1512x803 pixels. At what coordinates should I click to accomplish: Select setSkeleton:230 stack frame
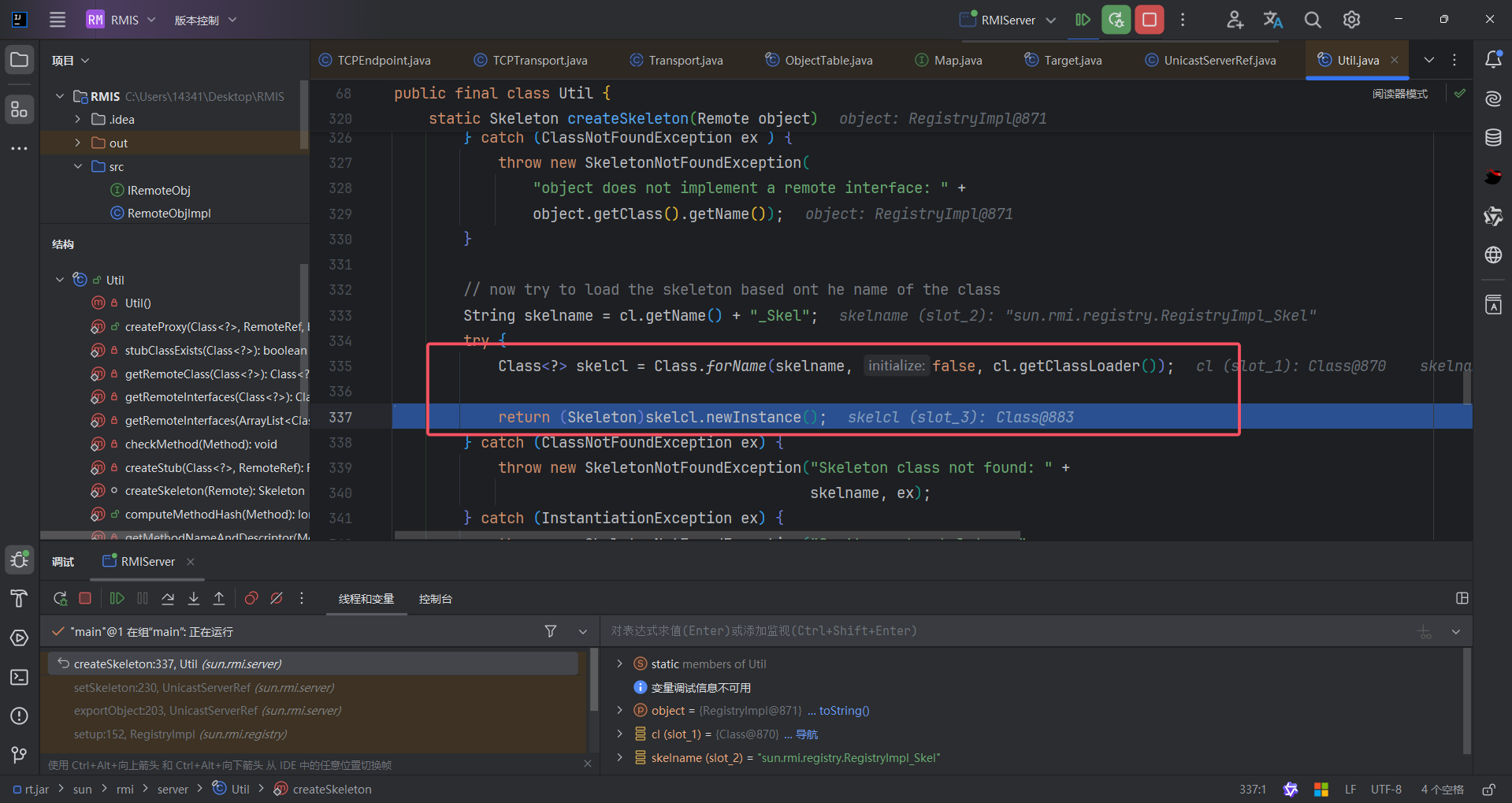[315, 687]
